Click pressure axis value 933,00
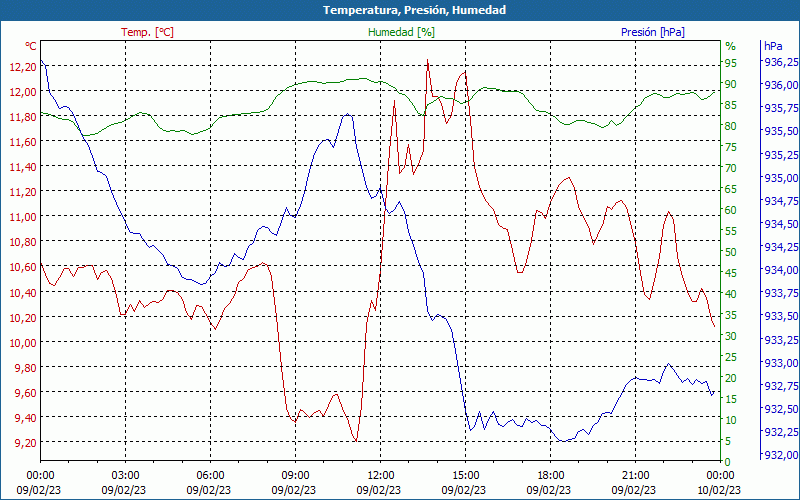Viewport: 800px width, 500px height. point(781,363)
